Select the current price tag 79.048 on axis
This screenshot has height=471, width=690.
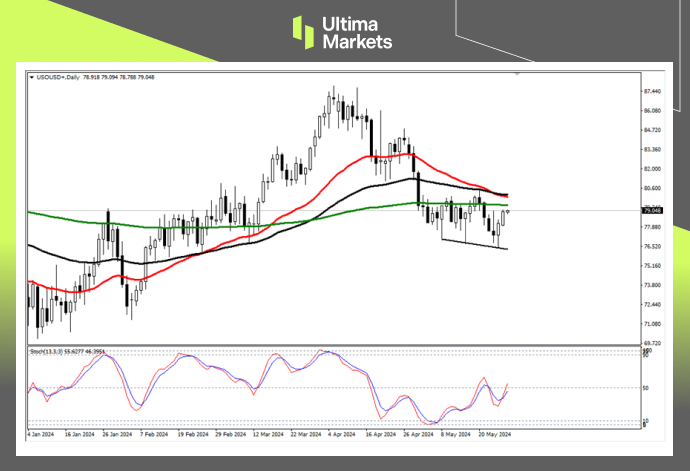point(652,211)
